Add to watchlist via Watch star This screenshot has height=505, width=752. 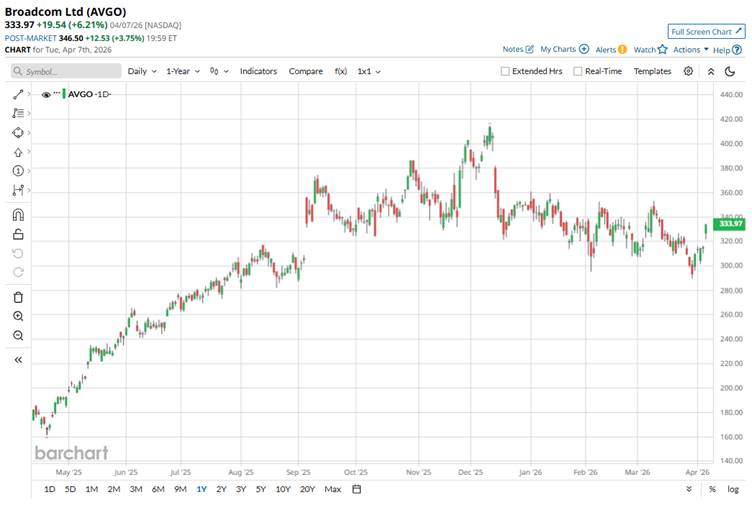coord(650,49)
